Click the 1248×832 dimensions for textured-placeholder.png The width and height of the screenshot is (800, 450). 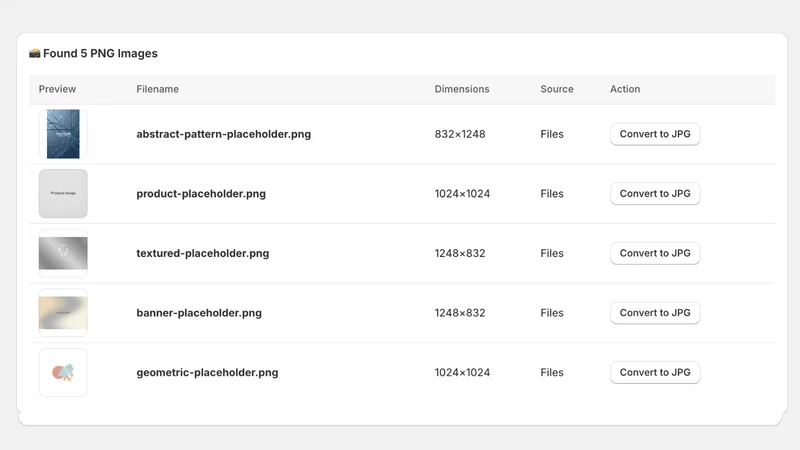click(460, 254)
